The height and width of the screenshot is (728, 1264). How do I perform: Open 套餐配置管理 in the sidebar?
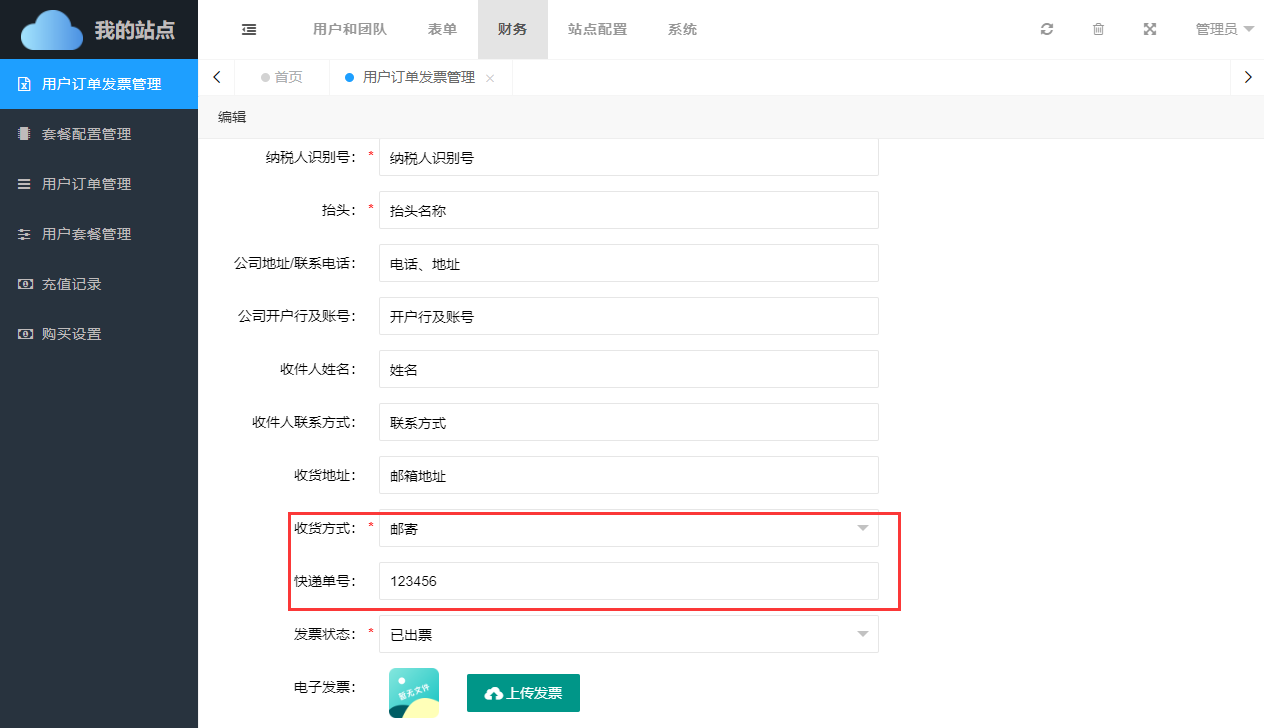pos(86,134)
